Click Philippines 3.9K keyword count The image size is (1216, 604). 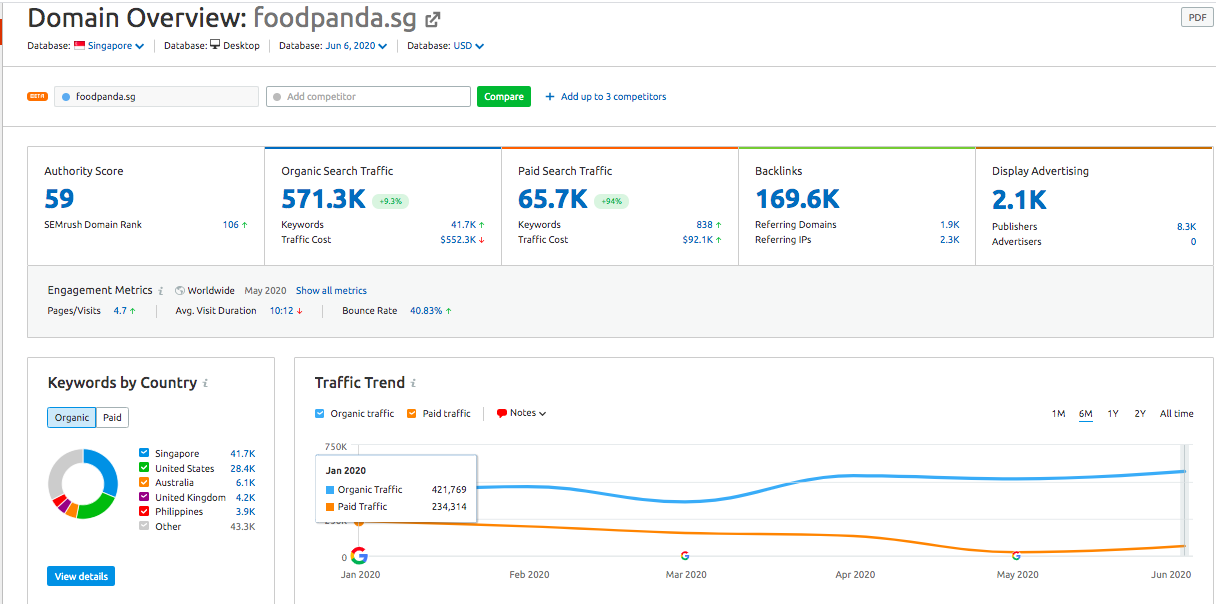tap(245, 512)
